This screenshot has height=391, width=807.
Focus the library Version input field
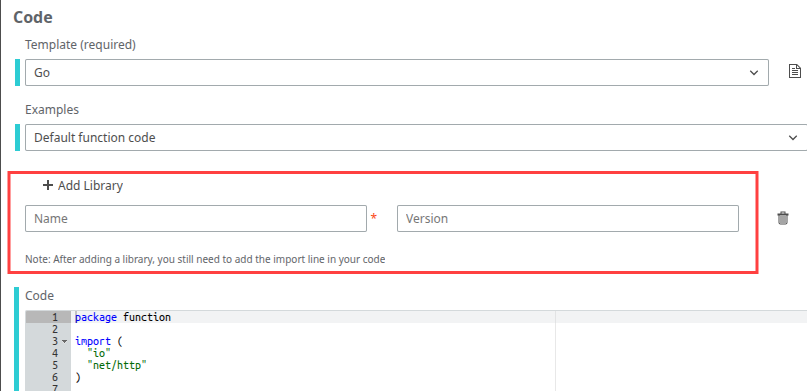(568, 219)
